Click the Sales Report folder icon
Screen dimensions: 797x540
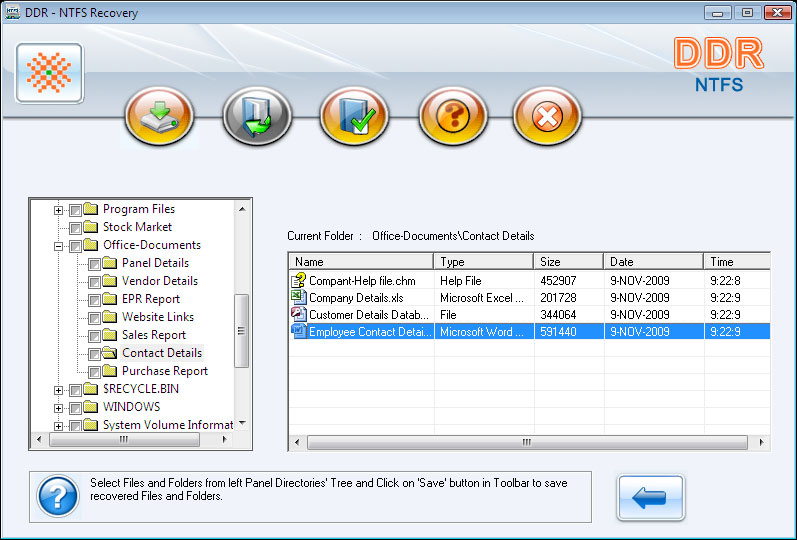click(x=110, y=335)
